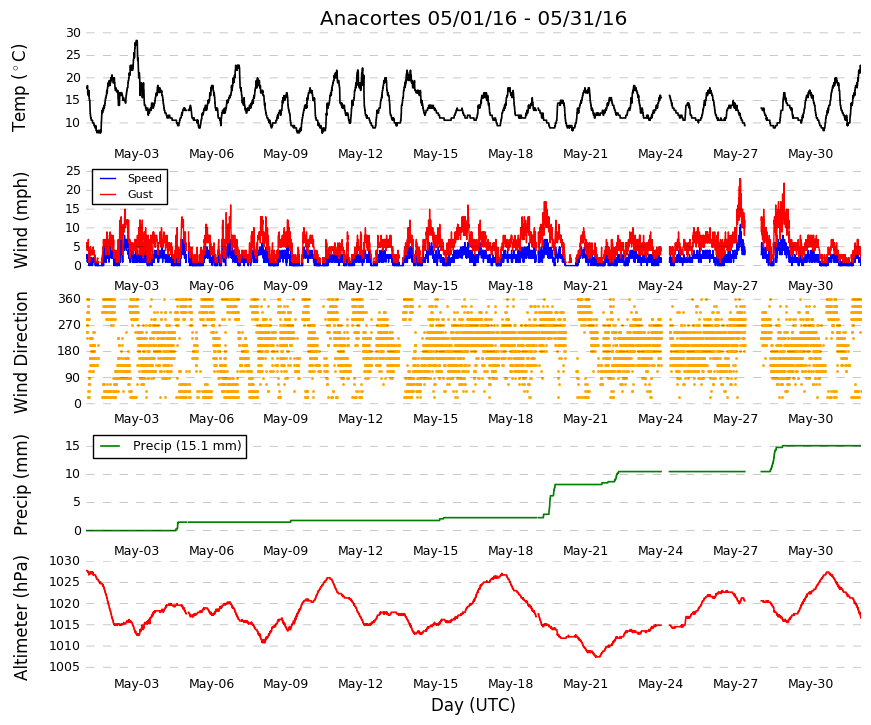Click the Precip (15.1 mm) legend entry
Screen dimensions: 871x725
pyautogui.click(x=170, y=446)
